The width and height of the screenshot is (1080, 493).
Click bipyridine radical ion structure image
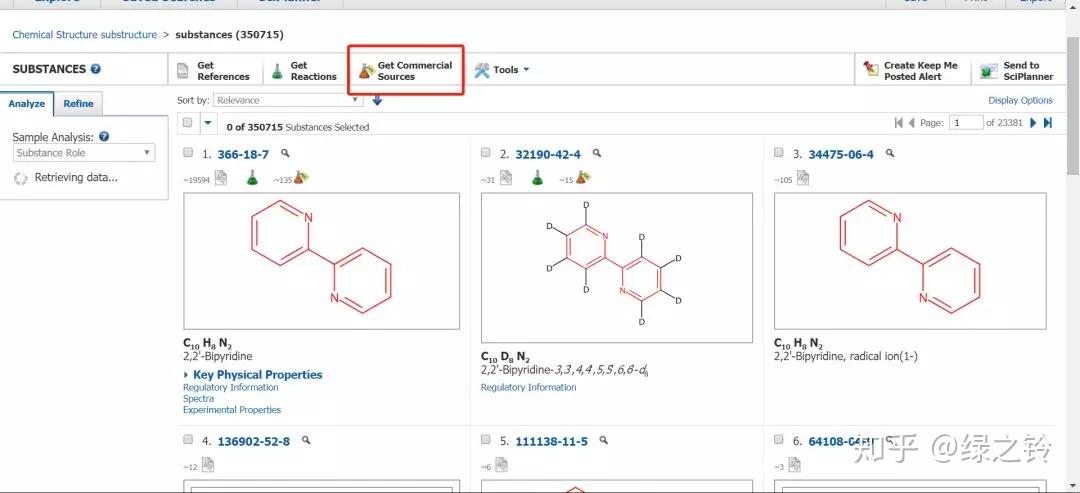910,261
